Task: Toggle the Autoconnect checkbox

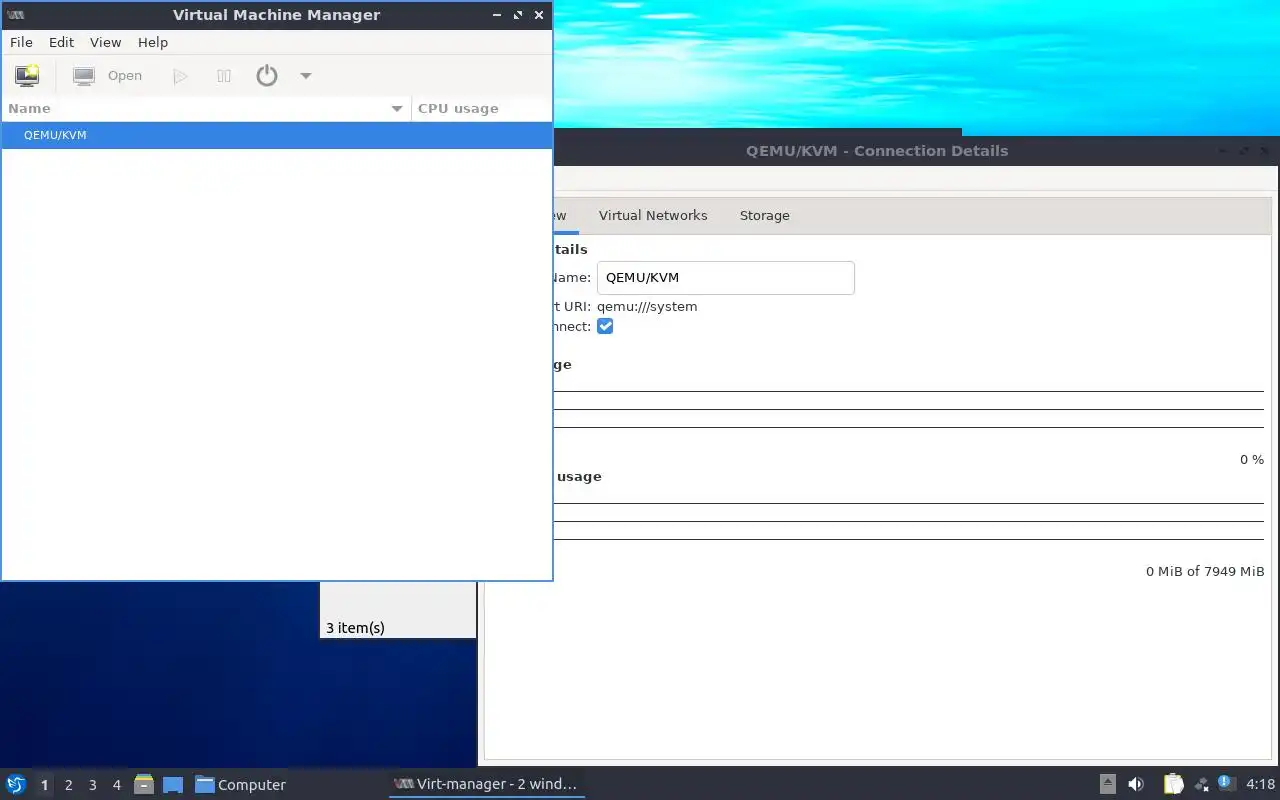Action: pyautogui.click(x=605, y=327)
